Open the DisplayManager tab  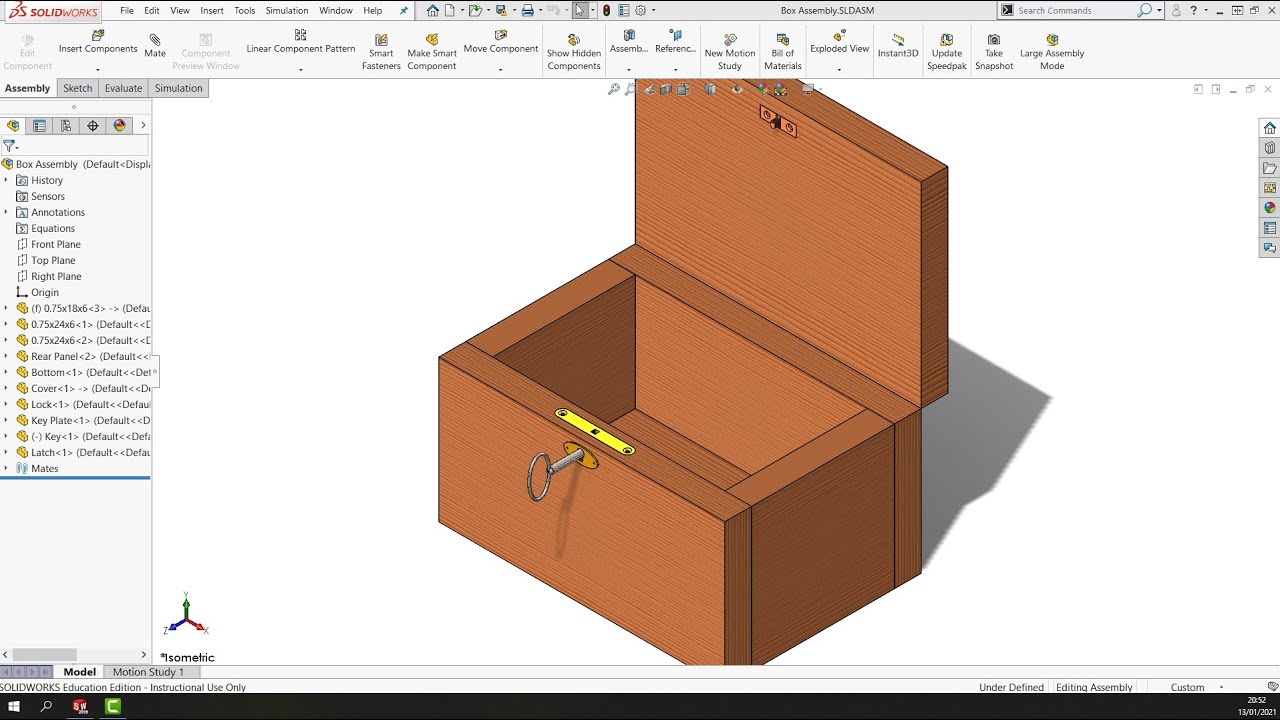point(120,126)
